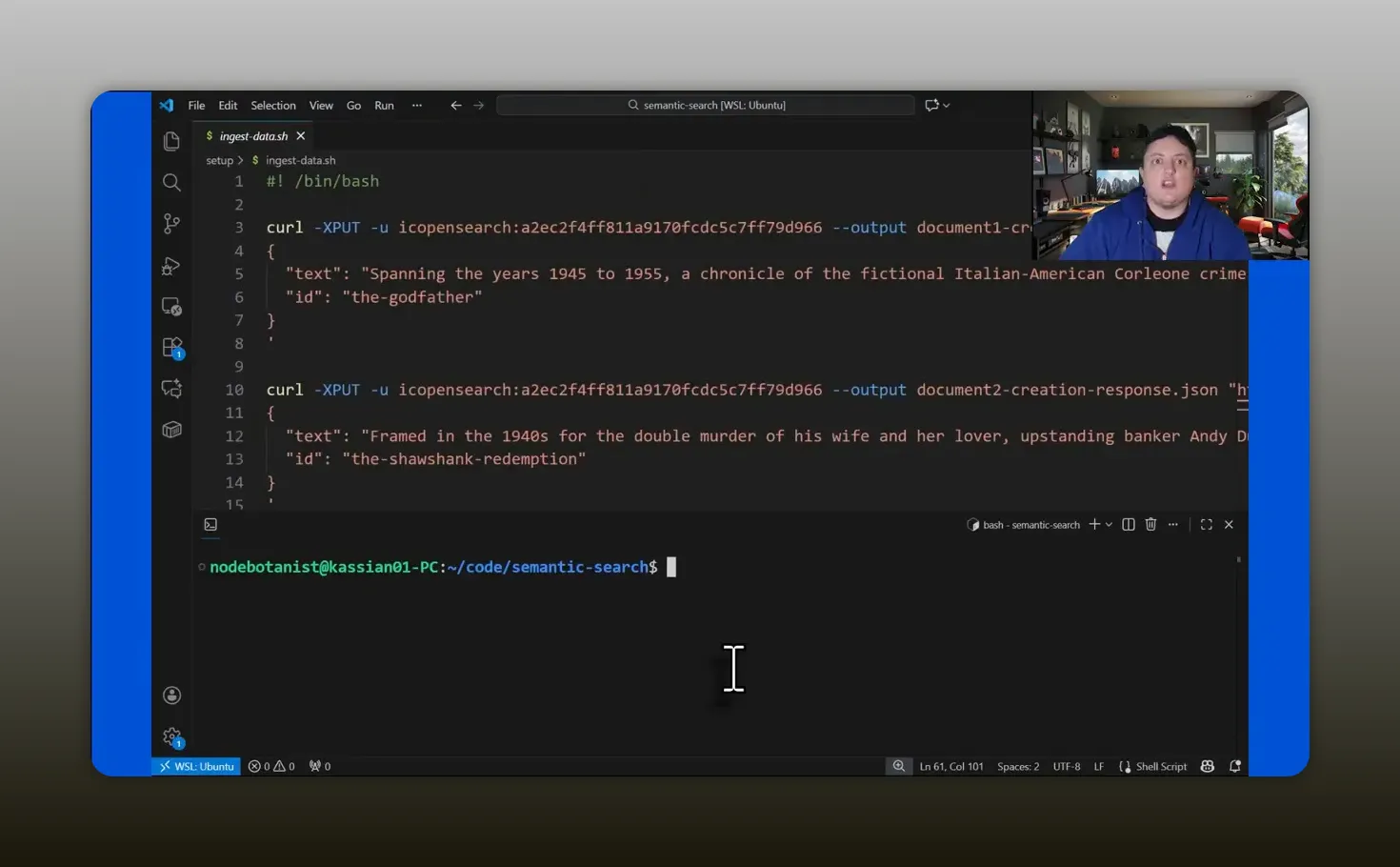Open Copilot status icon in status bar
The width and height of the screenshot is (1400, 867).
1208,766
